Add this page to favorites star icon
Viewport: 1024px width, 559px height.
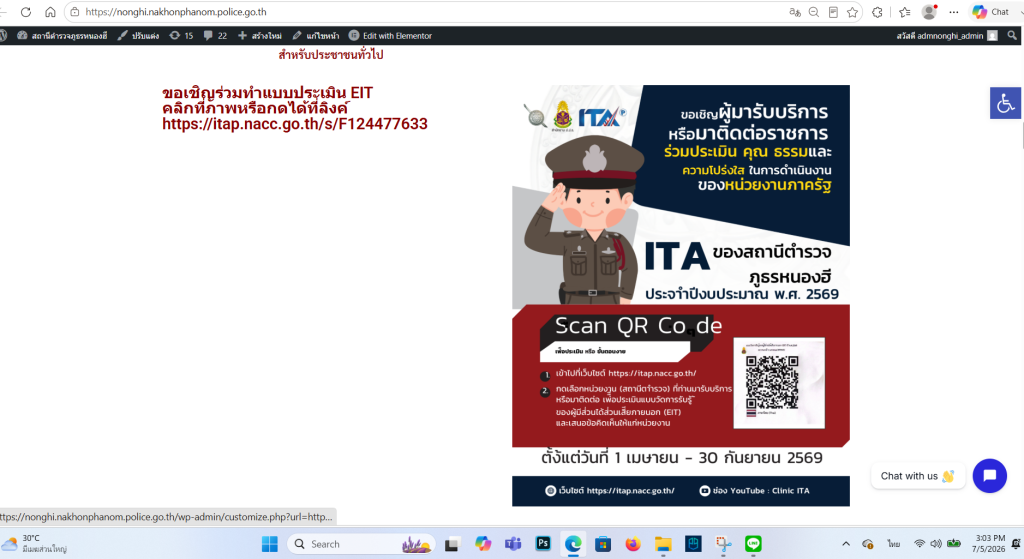coord(852,12)
